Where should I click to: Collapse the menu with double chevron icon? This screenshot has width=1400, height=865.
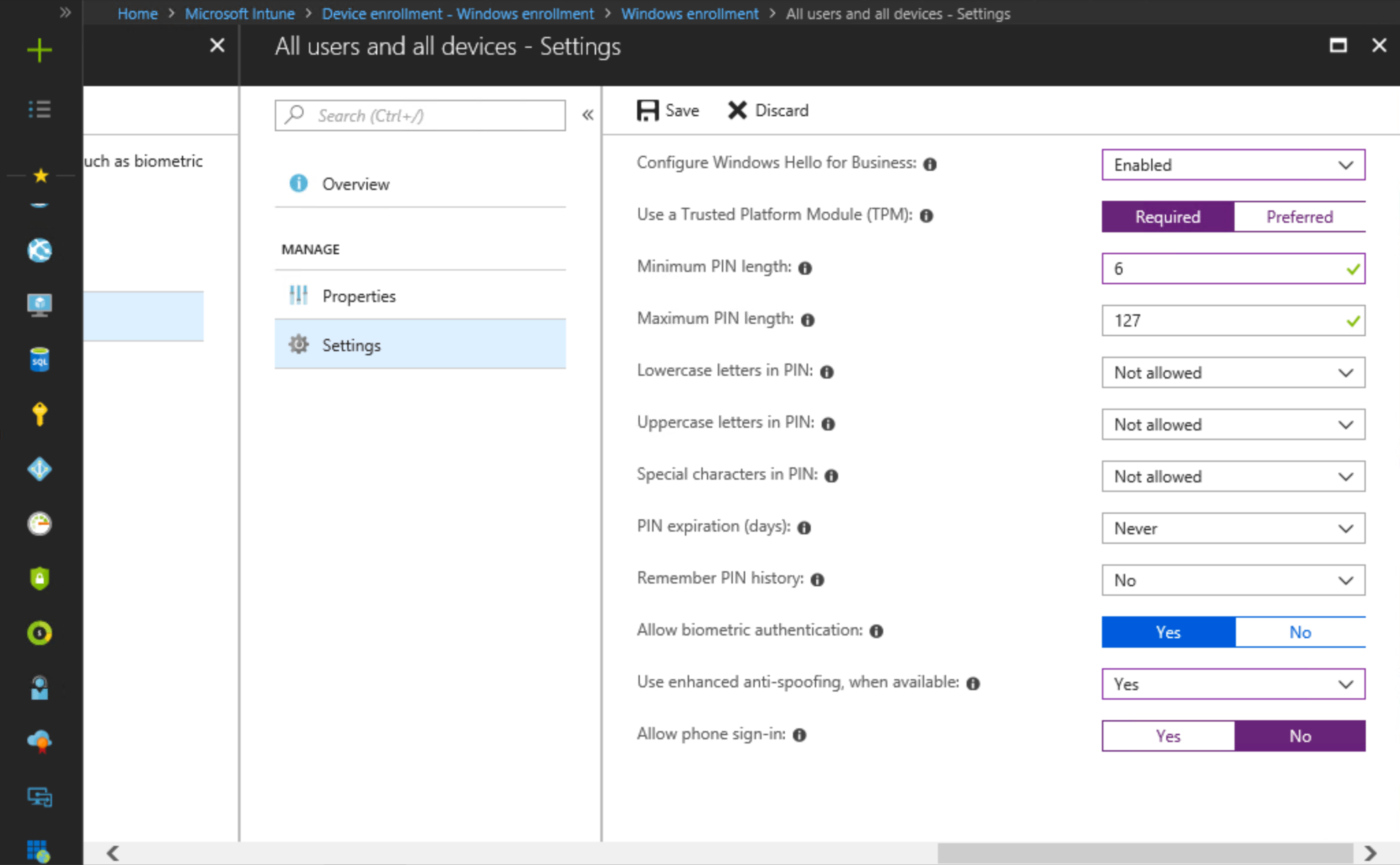coord(588,115)
